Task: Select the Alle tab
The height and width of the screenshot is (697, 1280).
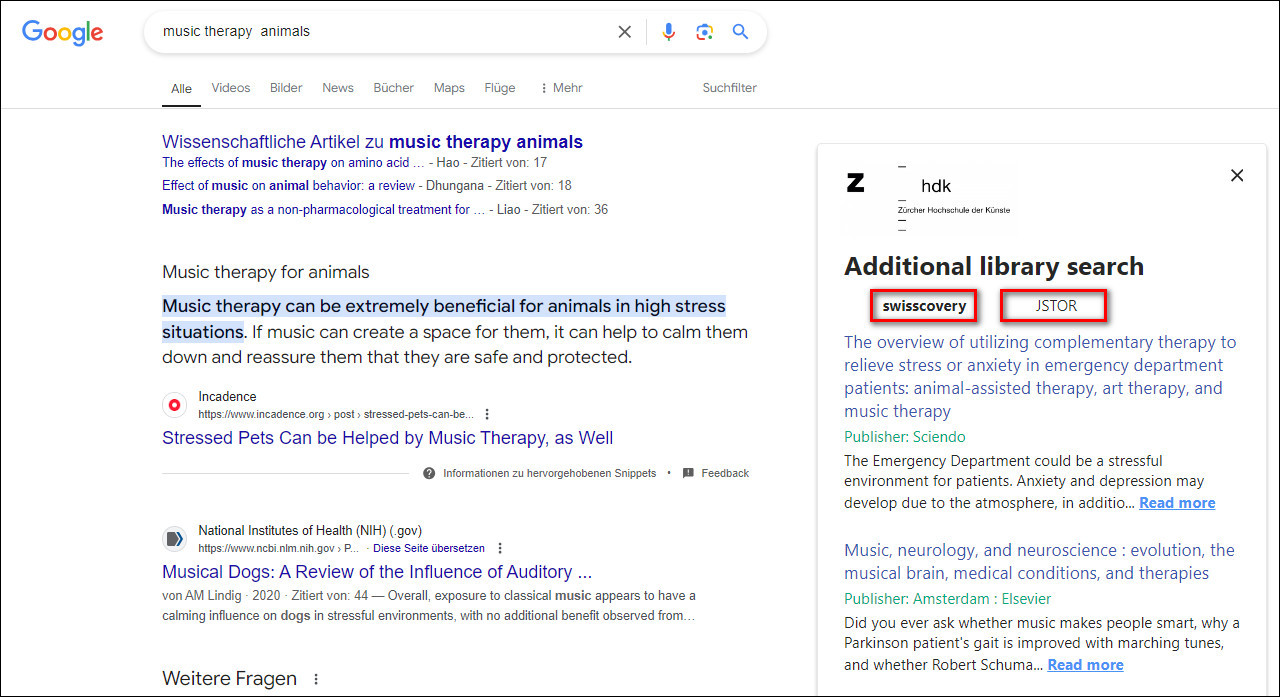Action: [181, 88]
